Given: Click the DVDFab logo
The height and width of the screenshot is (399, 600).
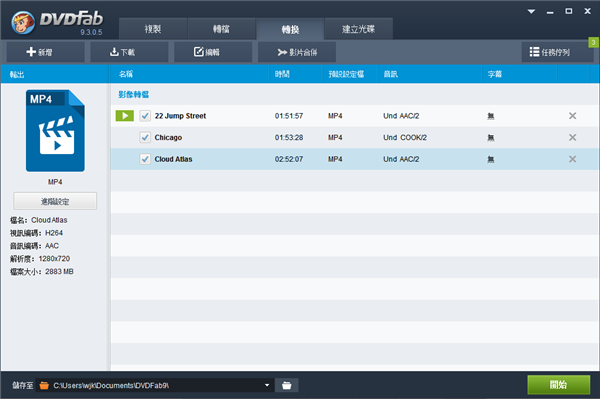Looking at the screenshot, I should 57,22.
